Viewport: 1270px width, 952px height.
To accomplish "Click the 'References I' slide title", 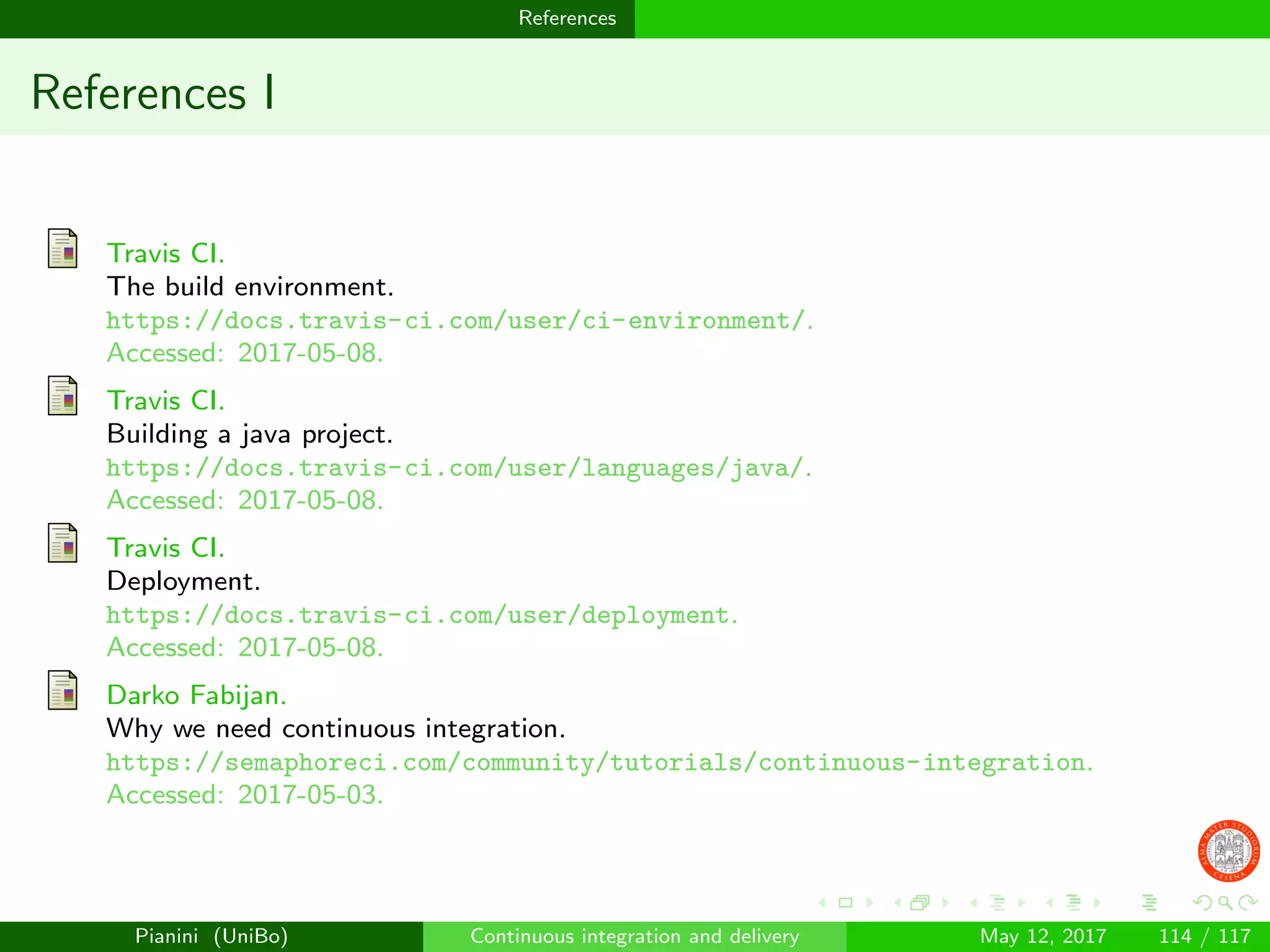I will pyautogui.click(x=153, y=92).
